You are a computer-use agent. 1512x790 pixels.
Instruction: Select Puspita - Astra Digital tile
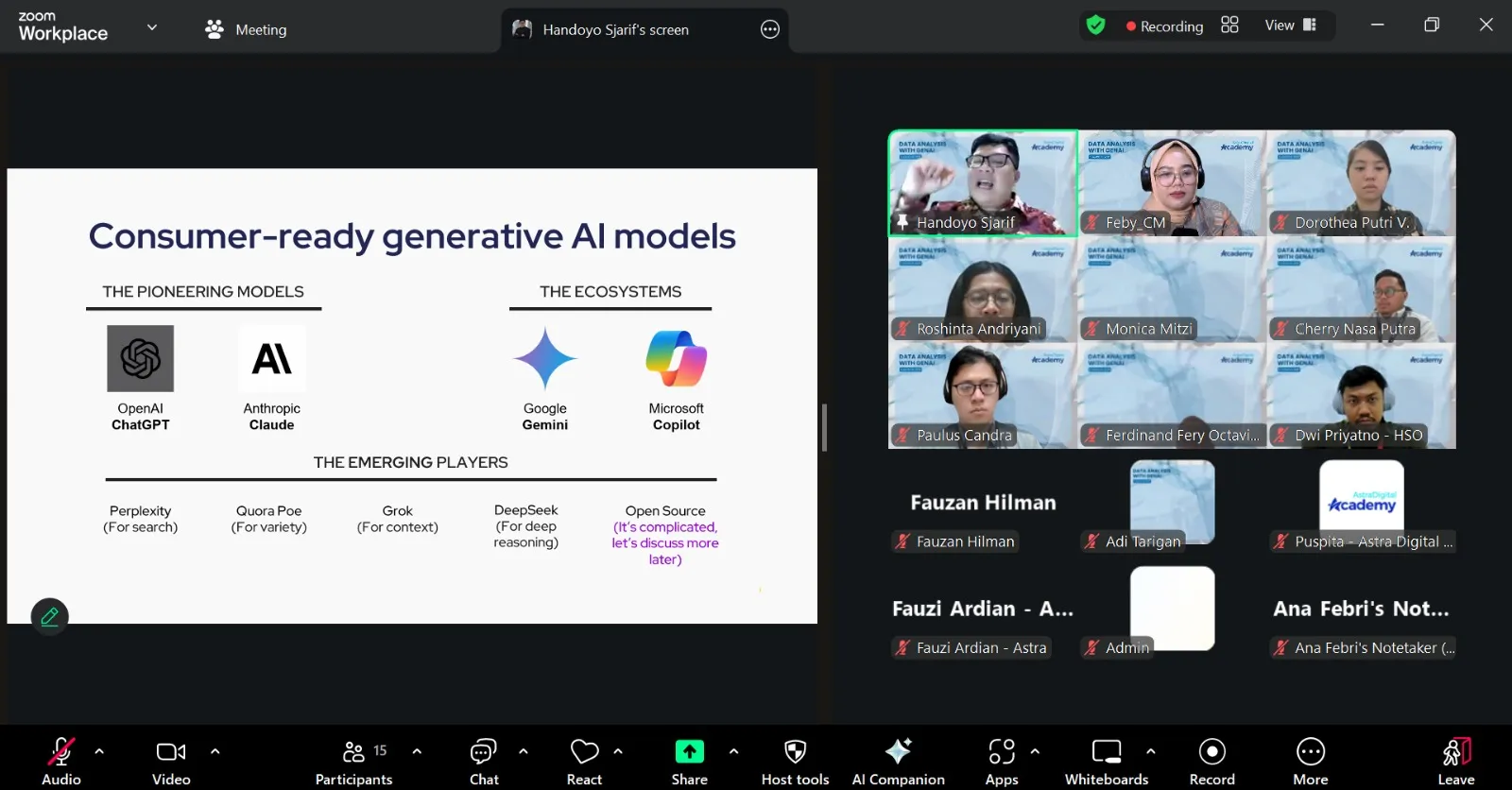1362,503
